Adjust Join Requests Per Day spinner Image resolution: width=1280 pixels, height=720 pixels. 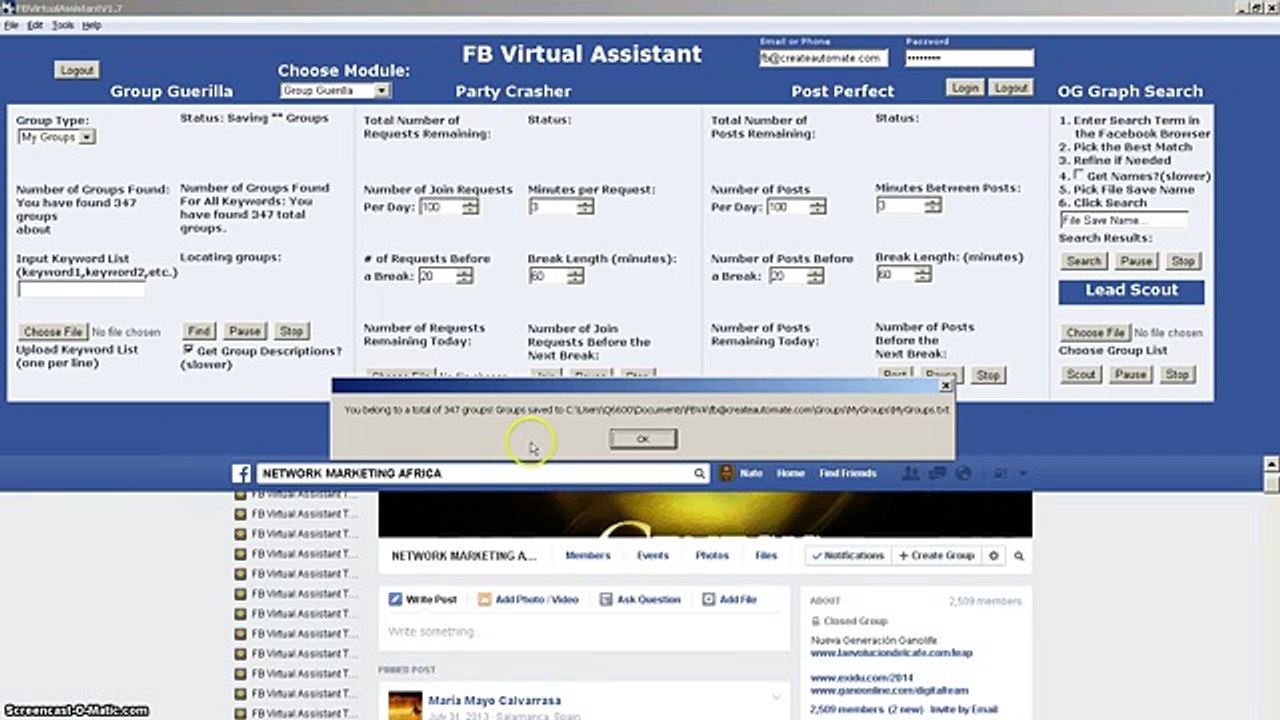470,207
